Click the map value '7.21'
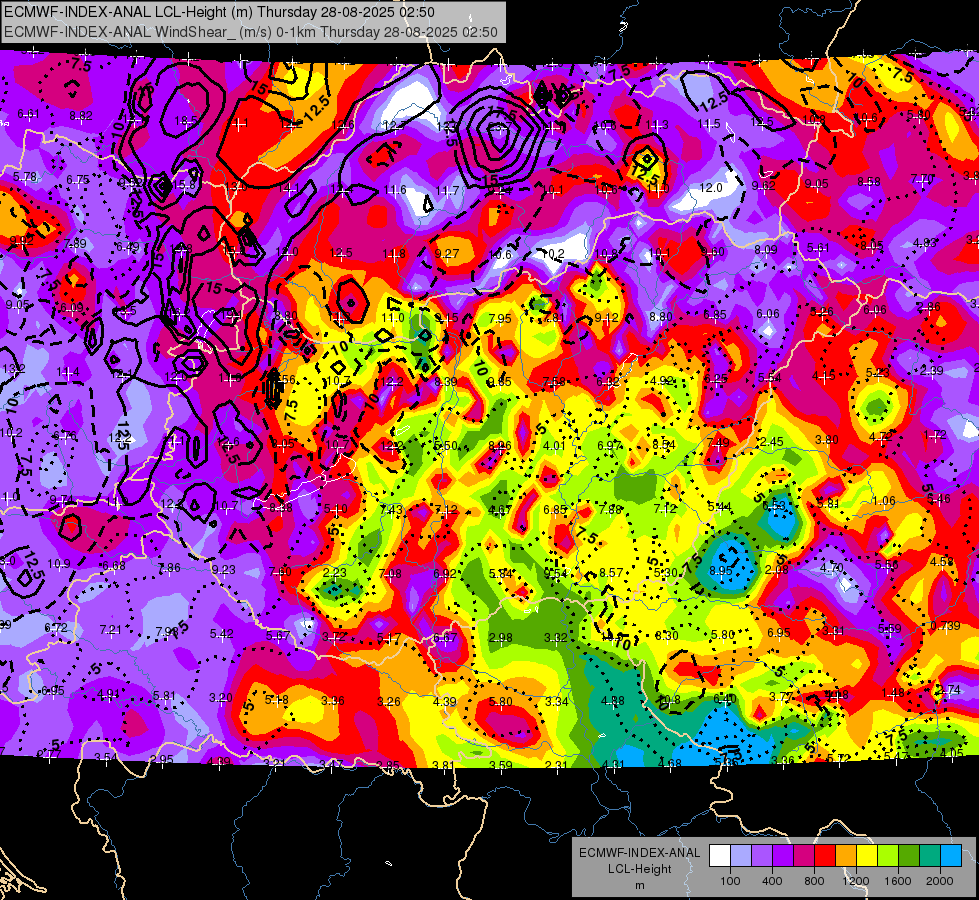The height and width of the screenshot is (900, 979). [x=111, y=629]
